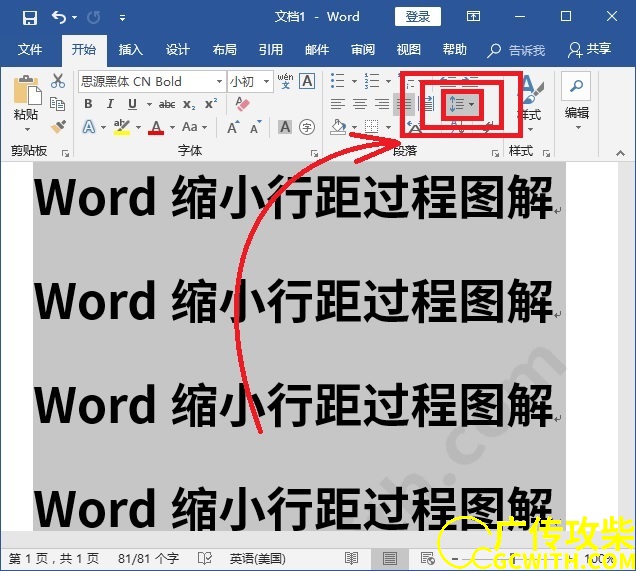
Task: Click the distributed alignment icon
Action: tap(427, 104)
